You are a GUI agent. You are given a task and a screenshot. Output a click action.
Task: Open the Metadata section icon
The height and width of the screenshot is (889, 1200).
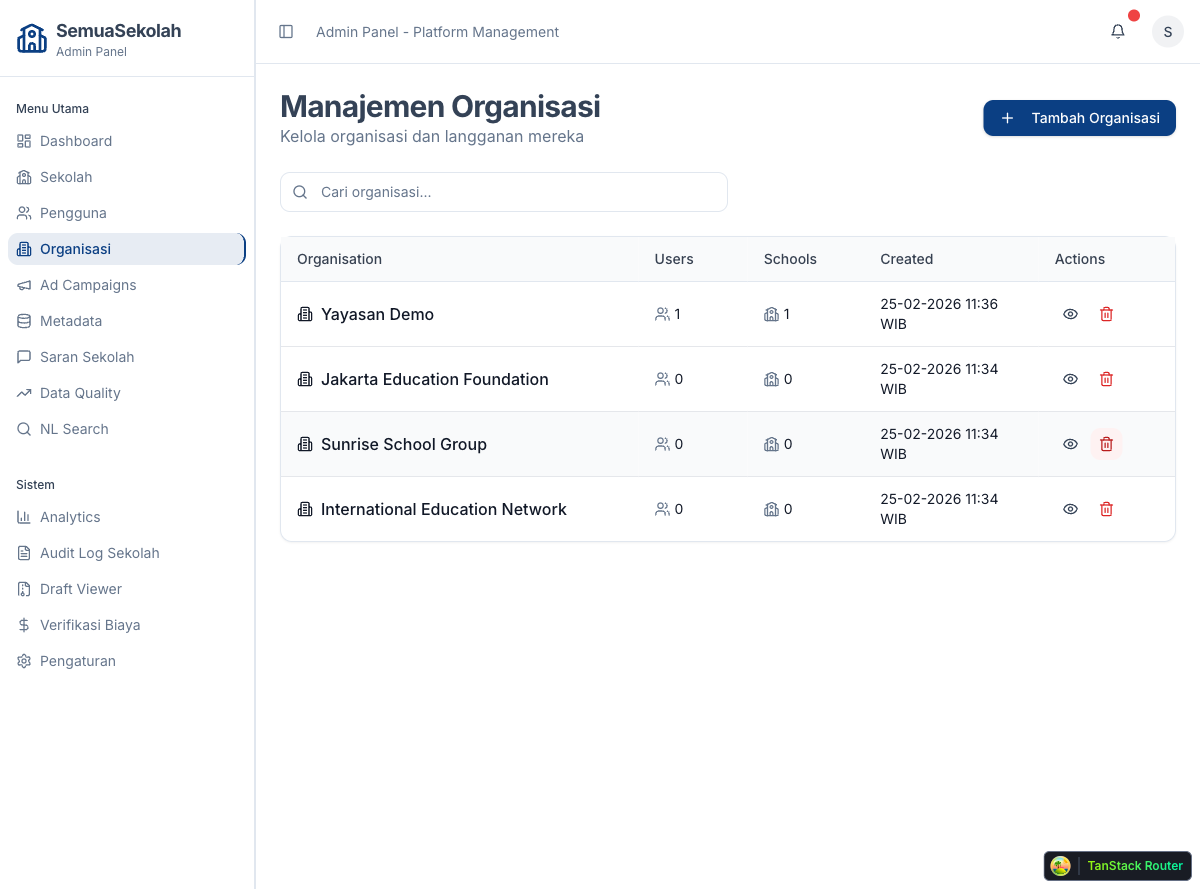point(23,321)
